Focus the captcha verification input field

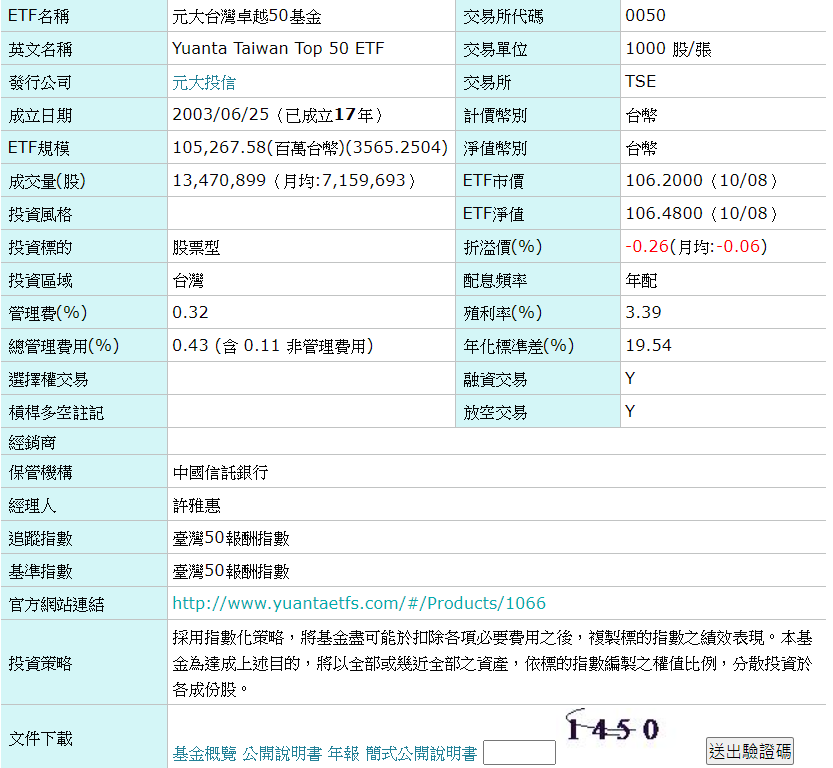pyautogui.click(x=519, y=753)
